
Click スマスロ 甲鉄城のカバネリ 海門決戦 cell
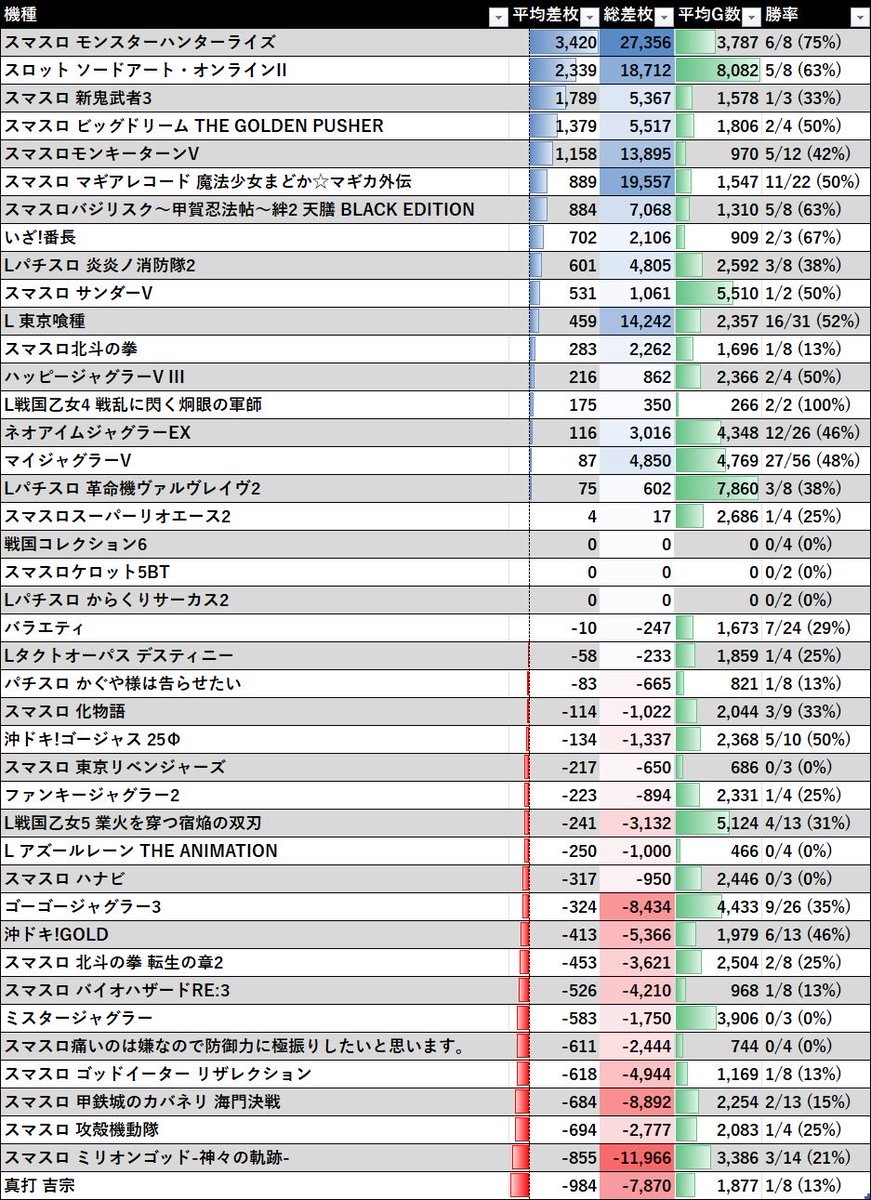255,1103
